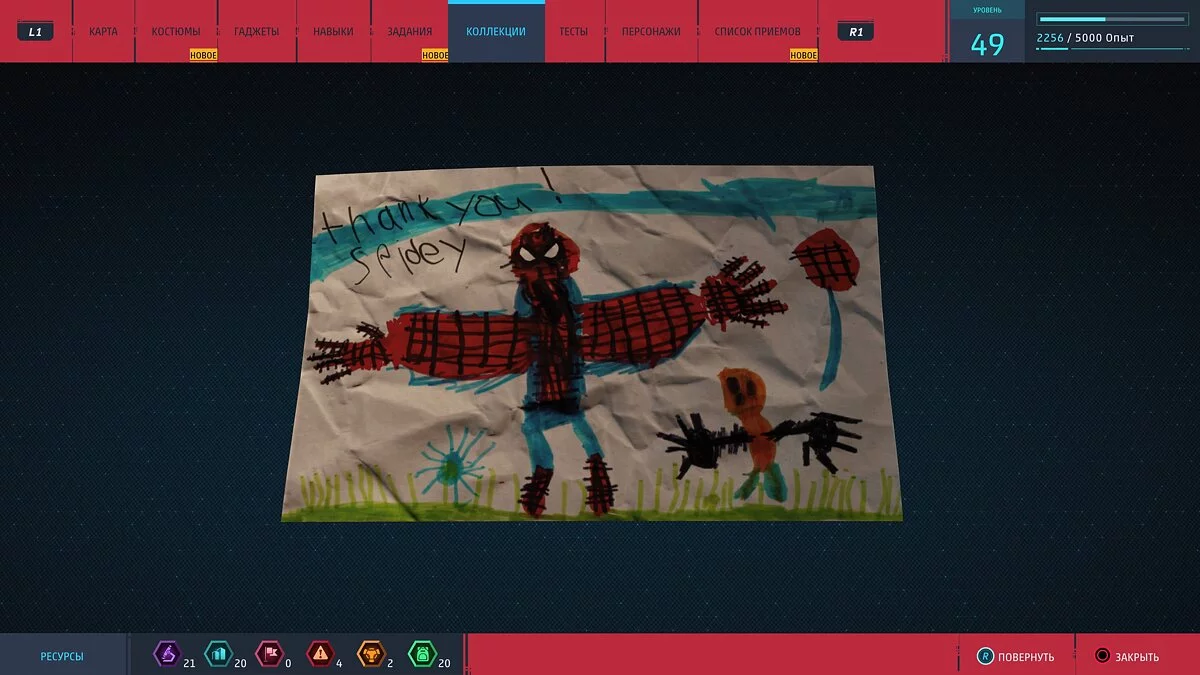
Task: Click the Новое badge under Задания
Action: [x=435, y=56]
